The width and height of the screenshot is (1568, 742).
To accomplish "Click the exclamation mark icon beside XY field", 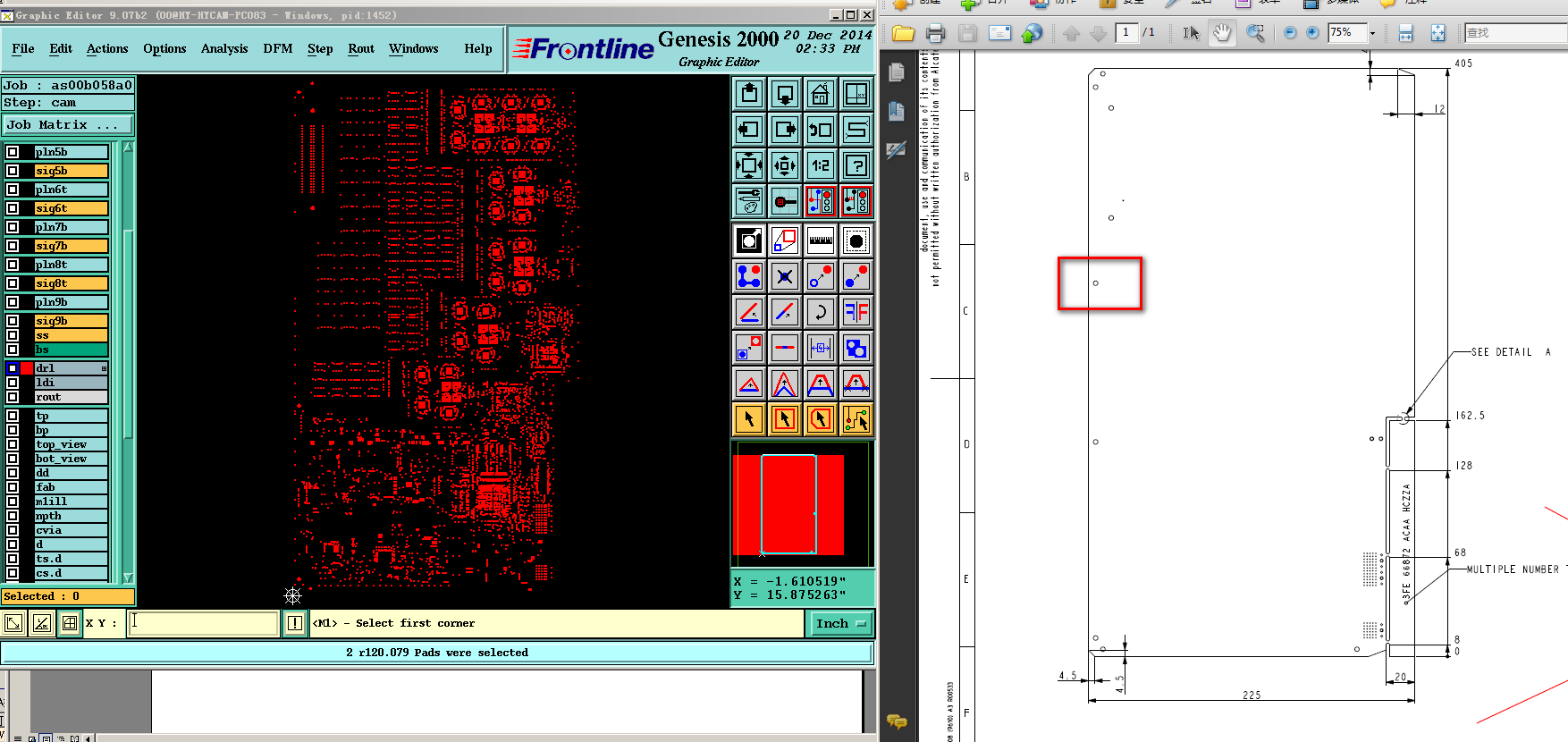I will [x=295, y=623].
